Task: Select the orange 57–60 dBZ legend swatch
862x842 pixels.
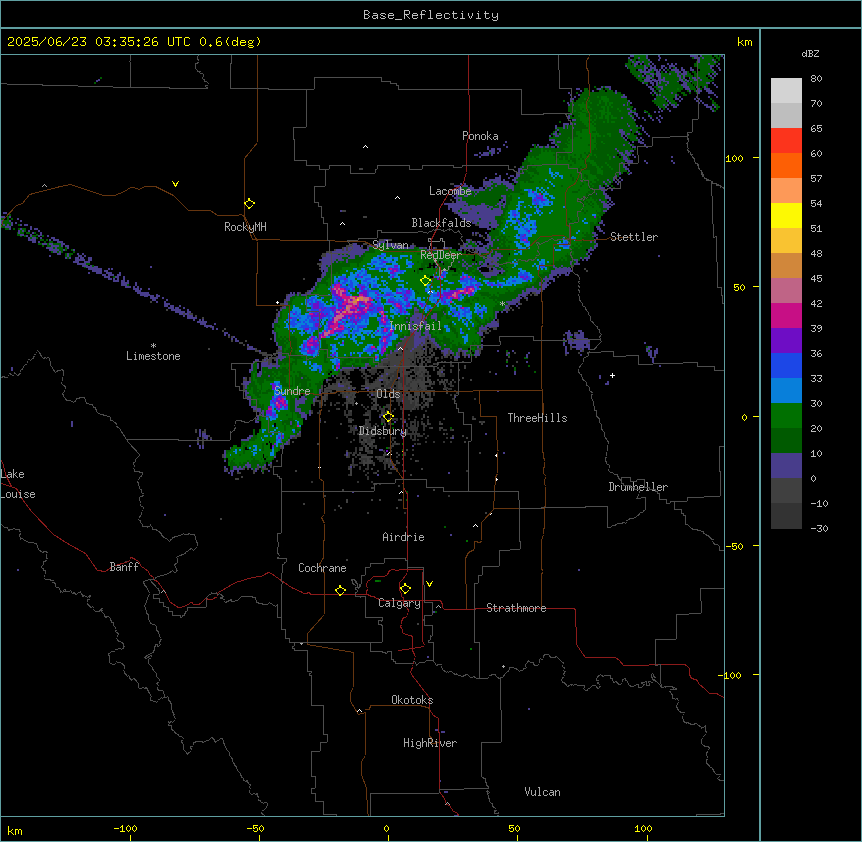Action: pyautogui.click(x=786, y=165)
